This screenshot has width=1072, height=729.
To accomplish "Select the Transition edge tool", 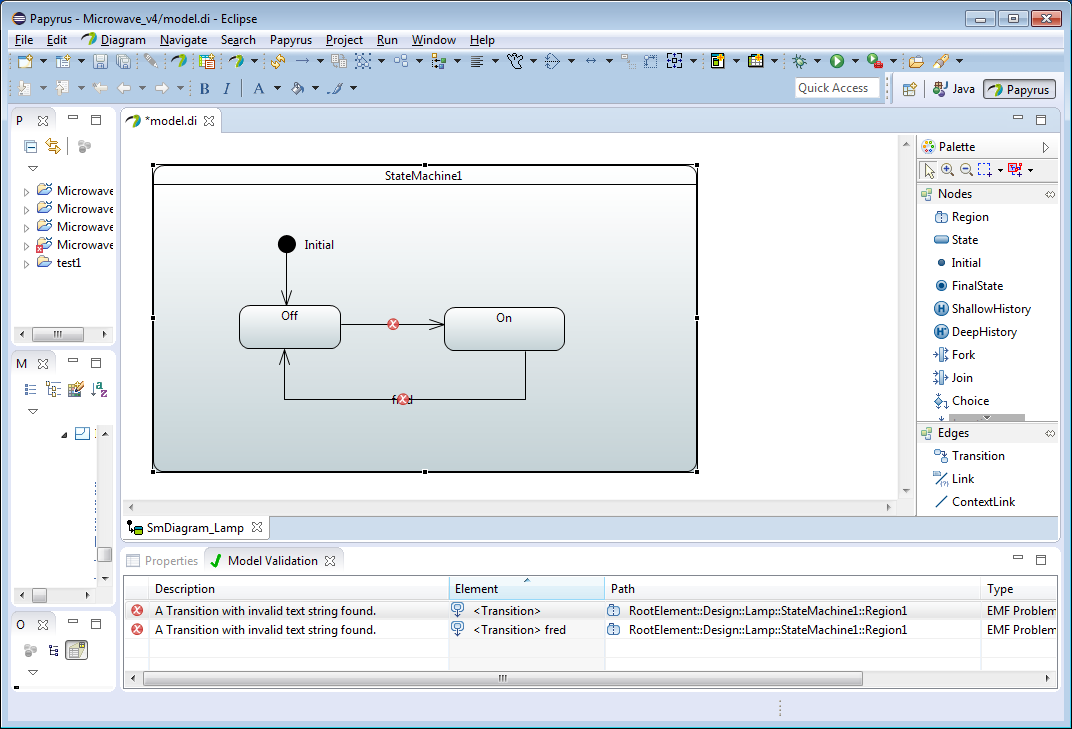I will pos(969,456).
